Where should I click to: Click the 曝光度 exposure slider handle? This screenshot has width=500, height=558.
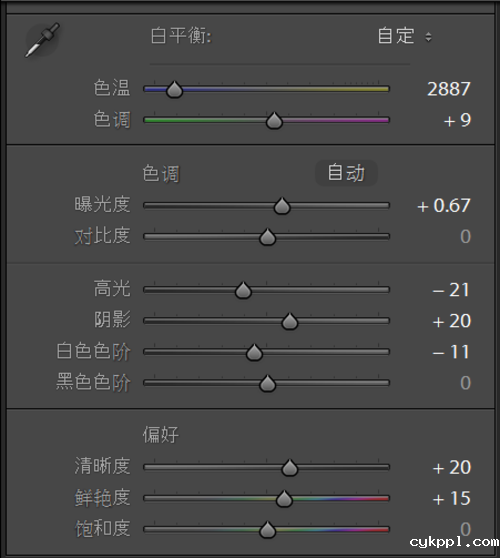[x=282, y=206]
